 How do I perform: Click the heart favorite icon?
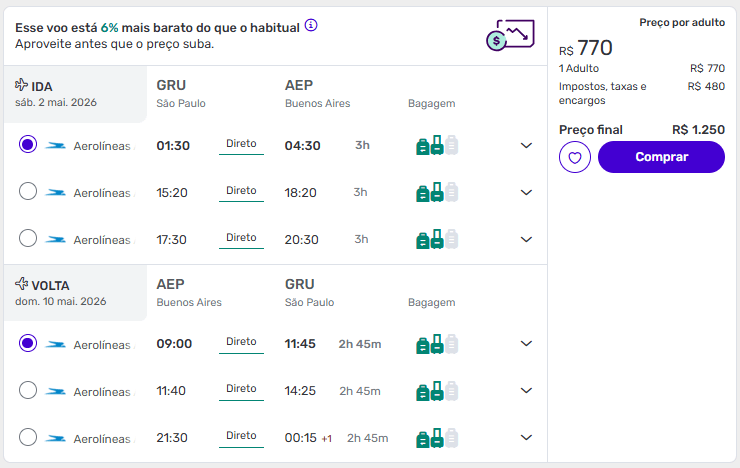pos(575,157)
